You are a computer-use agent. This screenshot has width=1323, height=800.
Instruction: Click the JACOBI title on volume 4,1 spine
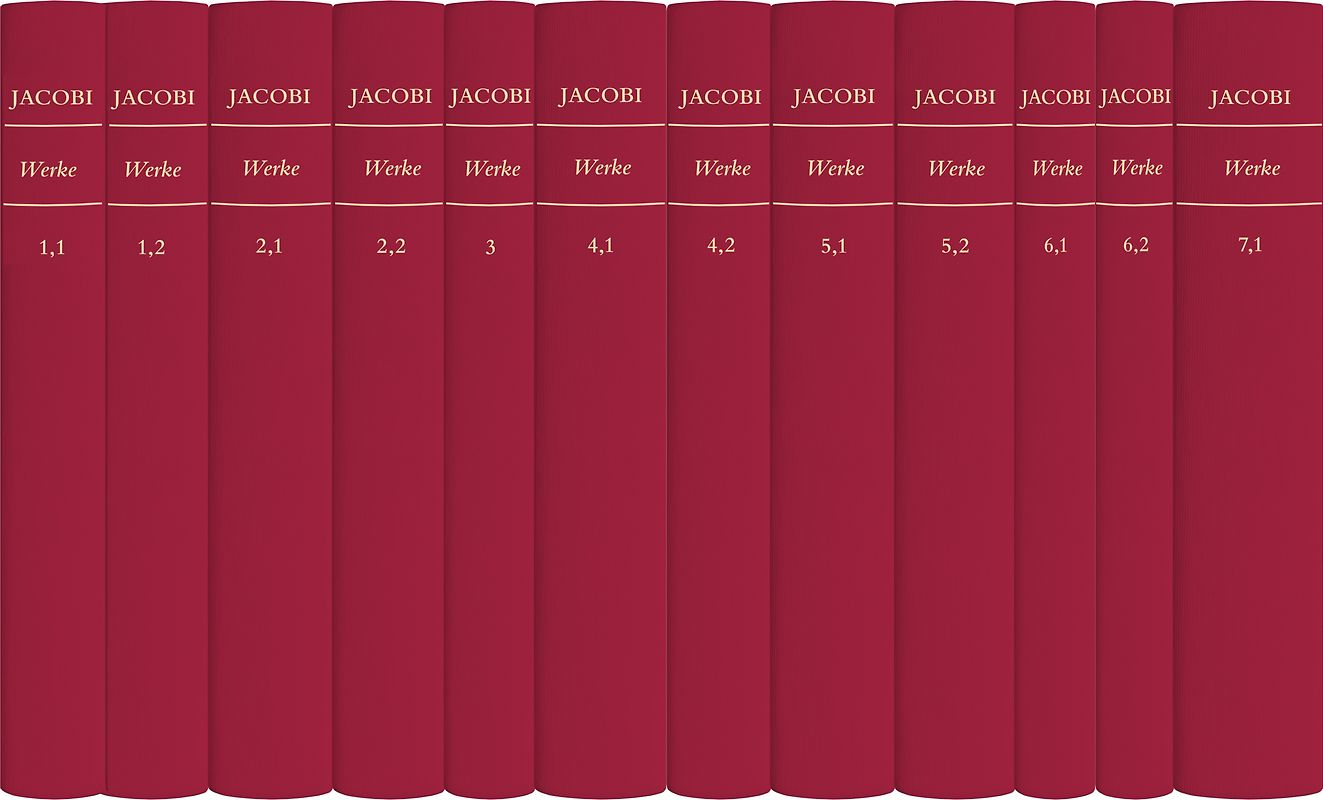[x=600, y=96]
